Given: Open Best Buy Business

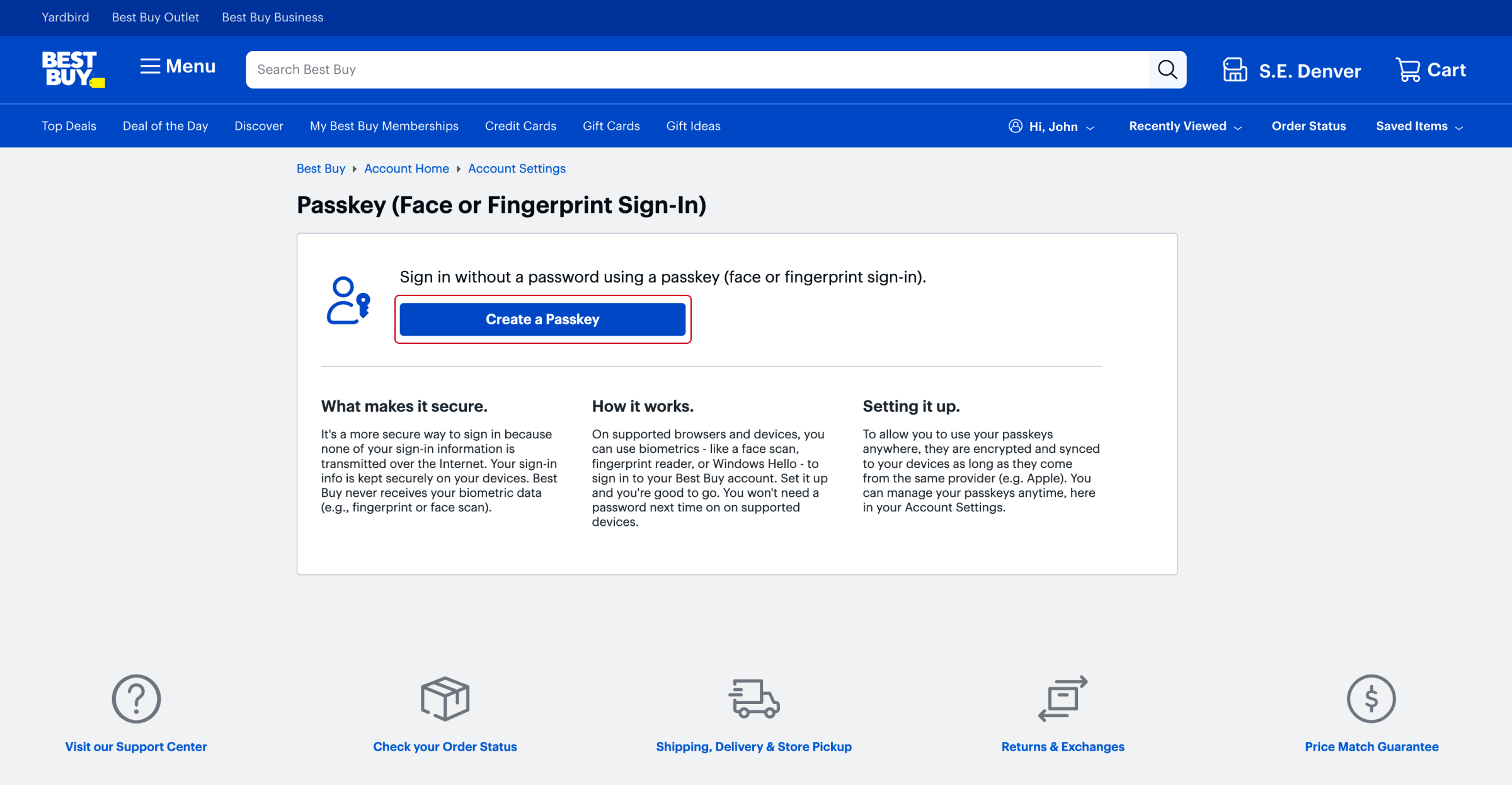Looking at the screenshot, I should point(272,17).
